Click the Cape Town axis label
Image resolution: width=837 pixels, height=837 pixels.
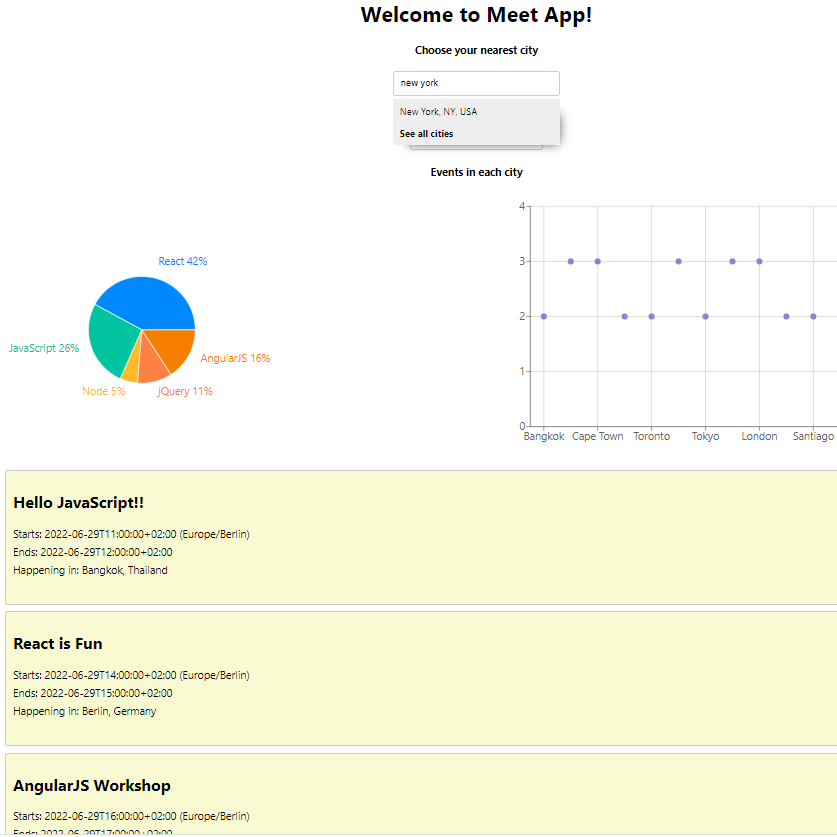coord(598,436)
